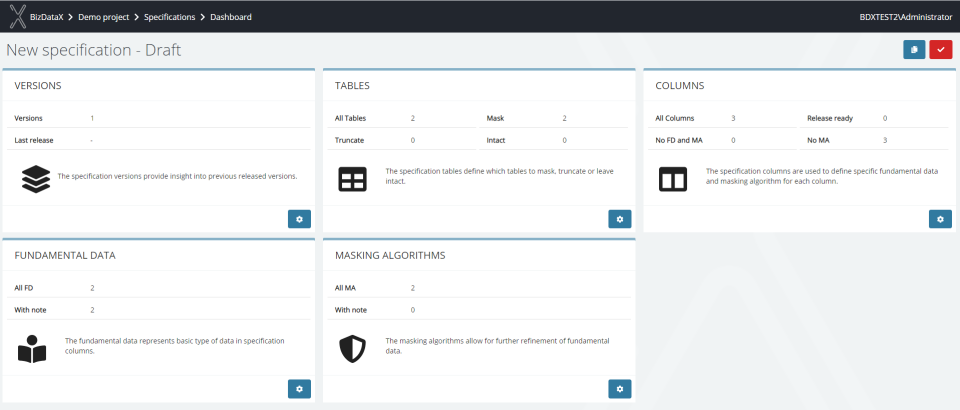Click 'With note' in Fundamental Data card
960x410 pixels.
tap(31, 310)
